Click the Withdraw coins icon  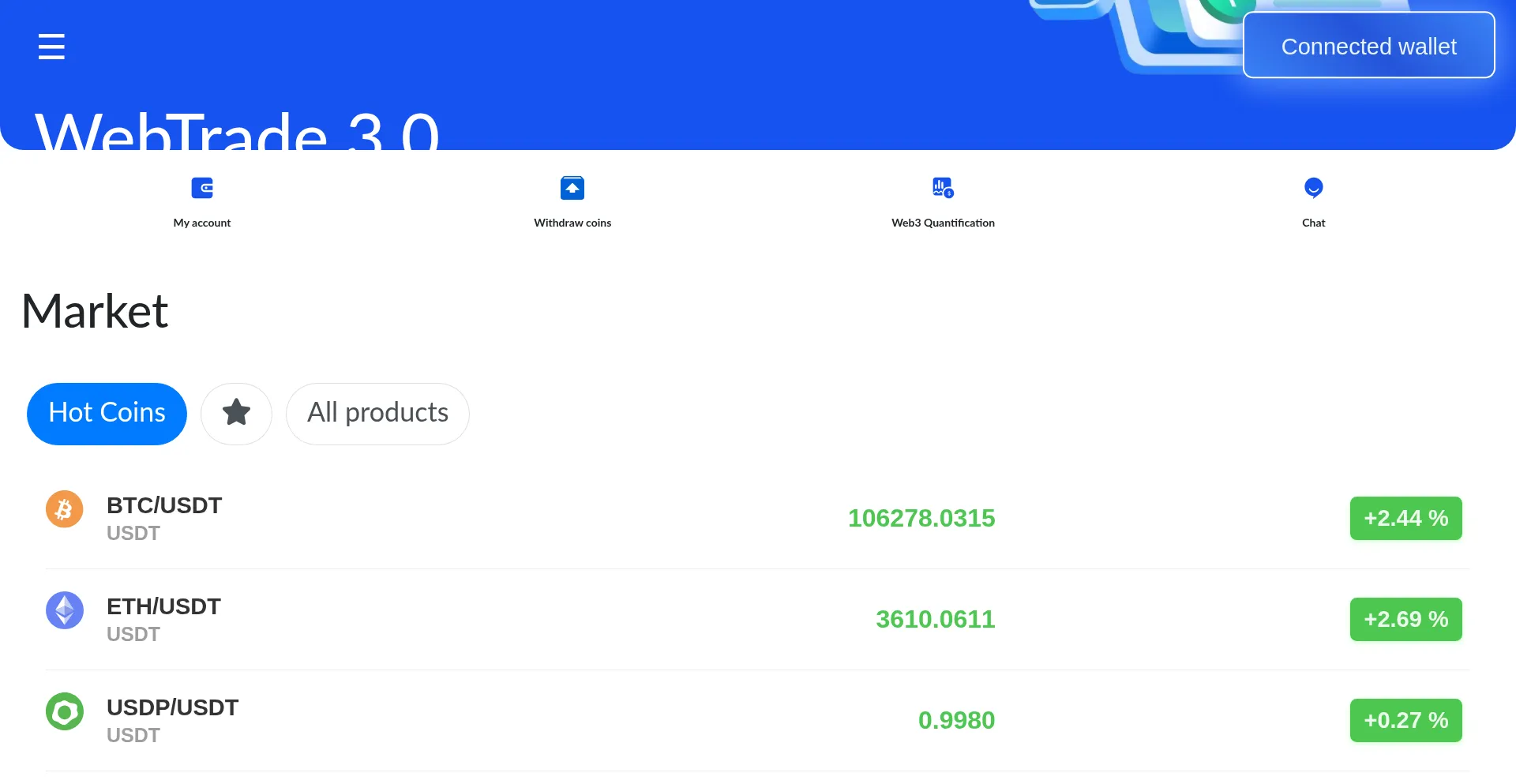572,188
